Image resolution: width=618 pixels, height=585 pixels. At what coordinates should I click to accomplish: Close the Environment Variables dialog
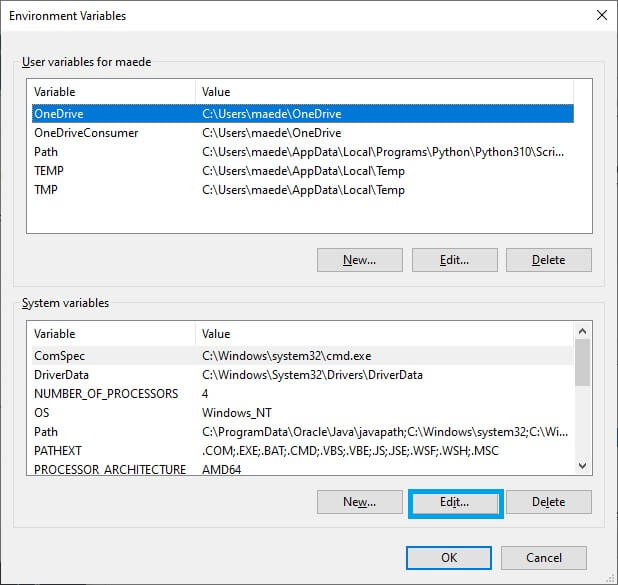[x=601, y=15]
